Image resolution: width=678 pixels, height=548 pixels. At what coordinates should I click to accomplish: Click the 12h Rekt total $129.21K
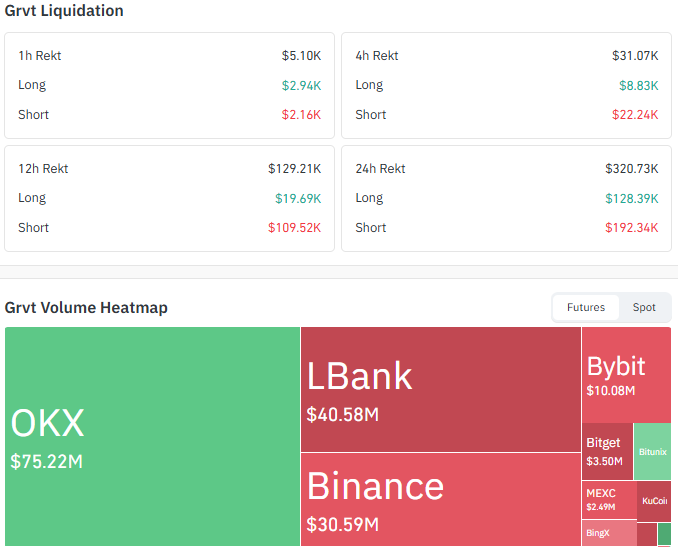(294, 169)
